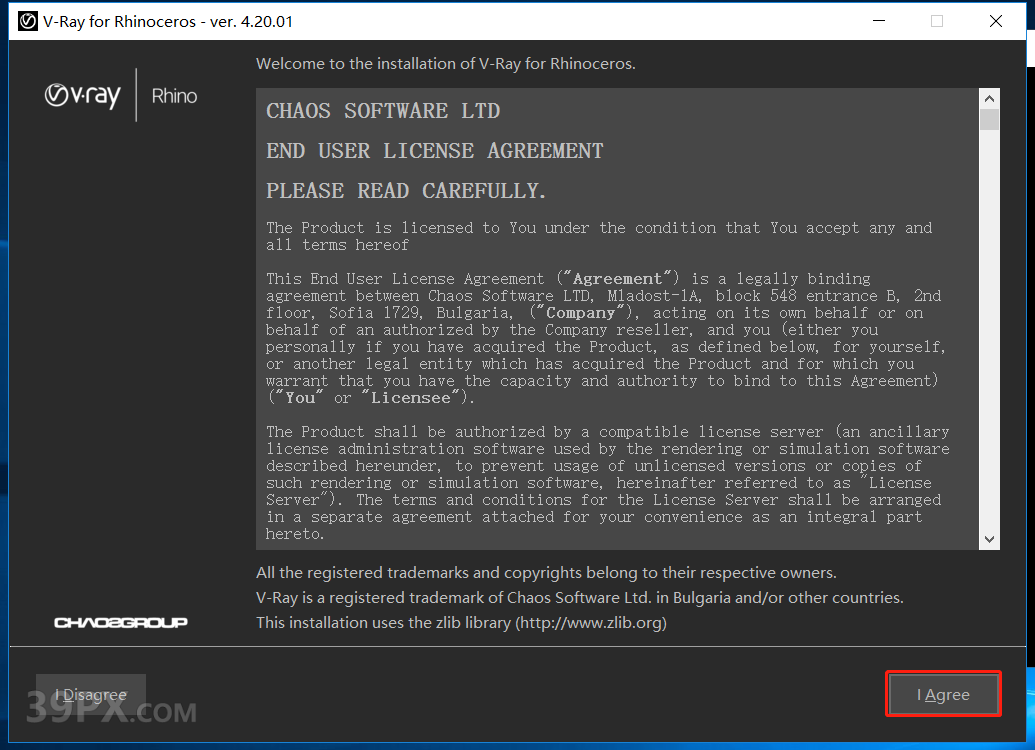This screenshot has height=750, width=1035.
Task: Click the zlib.org URL text
Action: tap(590, 622)
